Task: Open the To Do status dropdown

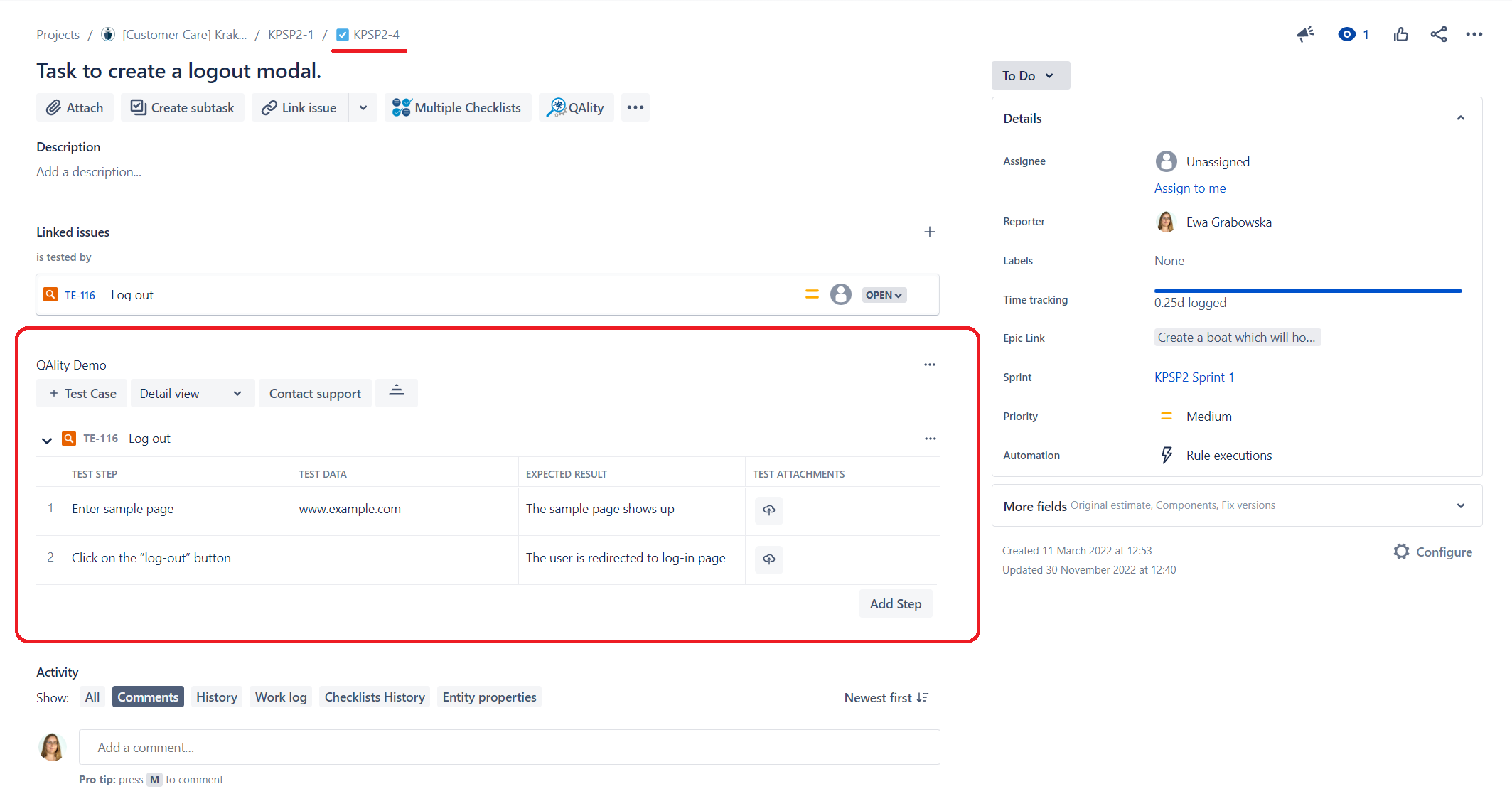Action: (x=1030, y=75)
